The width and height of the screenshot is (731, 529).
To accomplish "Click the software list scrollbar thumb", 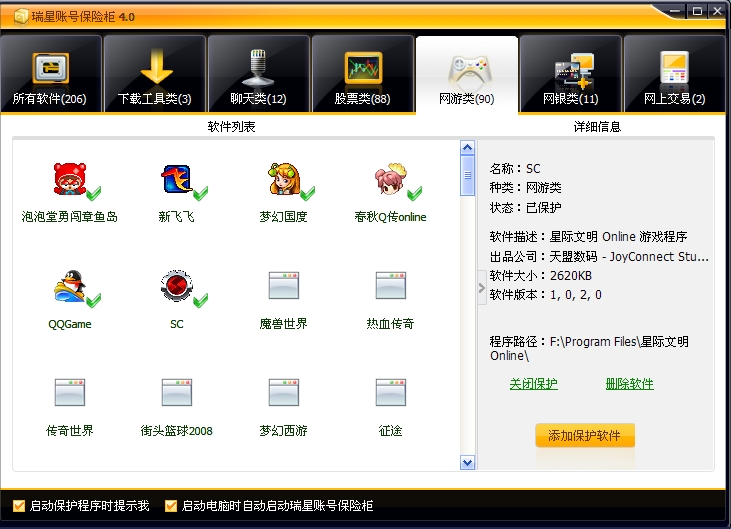I will tap(467, 176).
